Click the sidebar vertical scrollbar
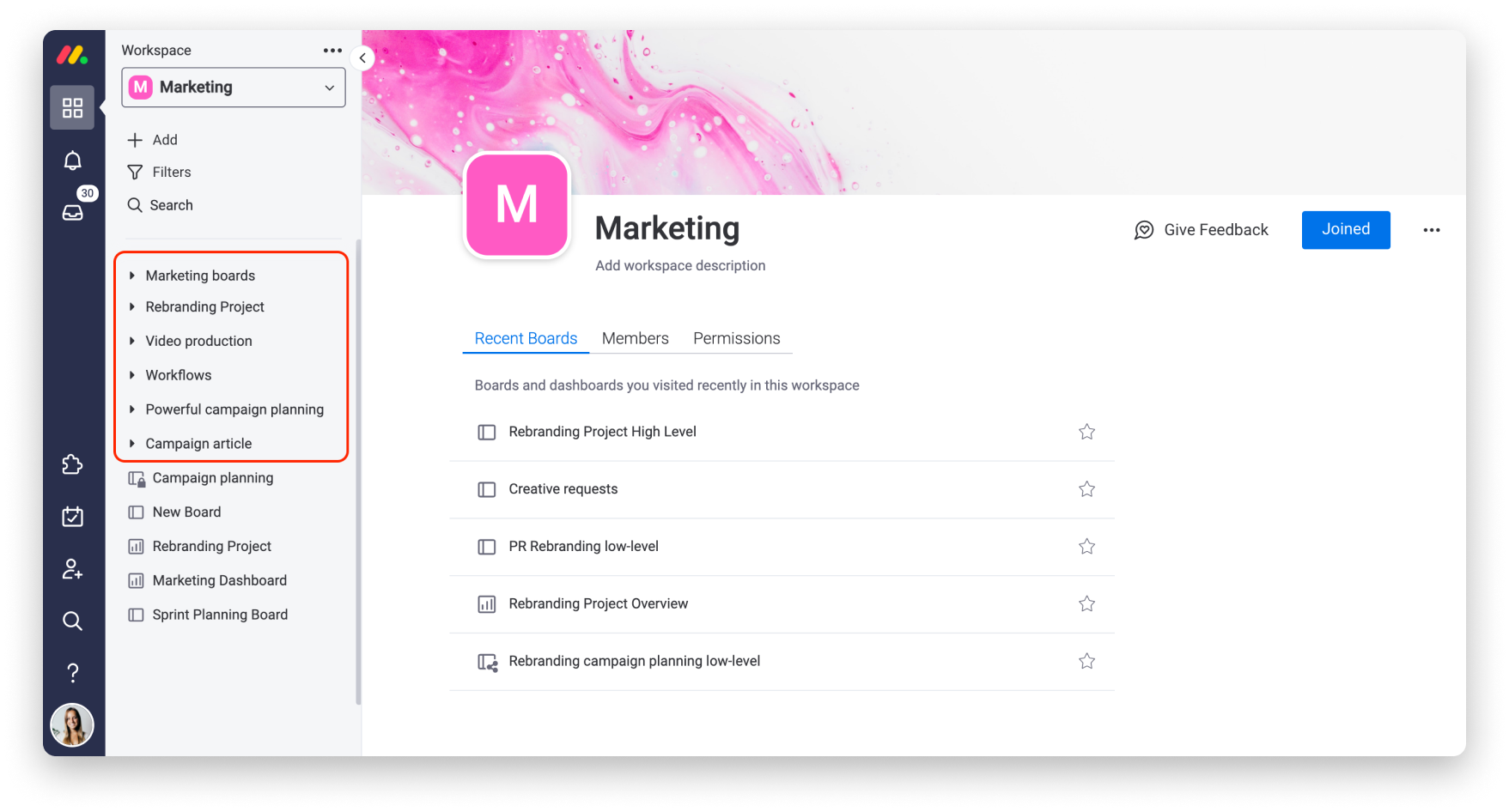Screen dimensions: 1509x812 click(358, 472)
